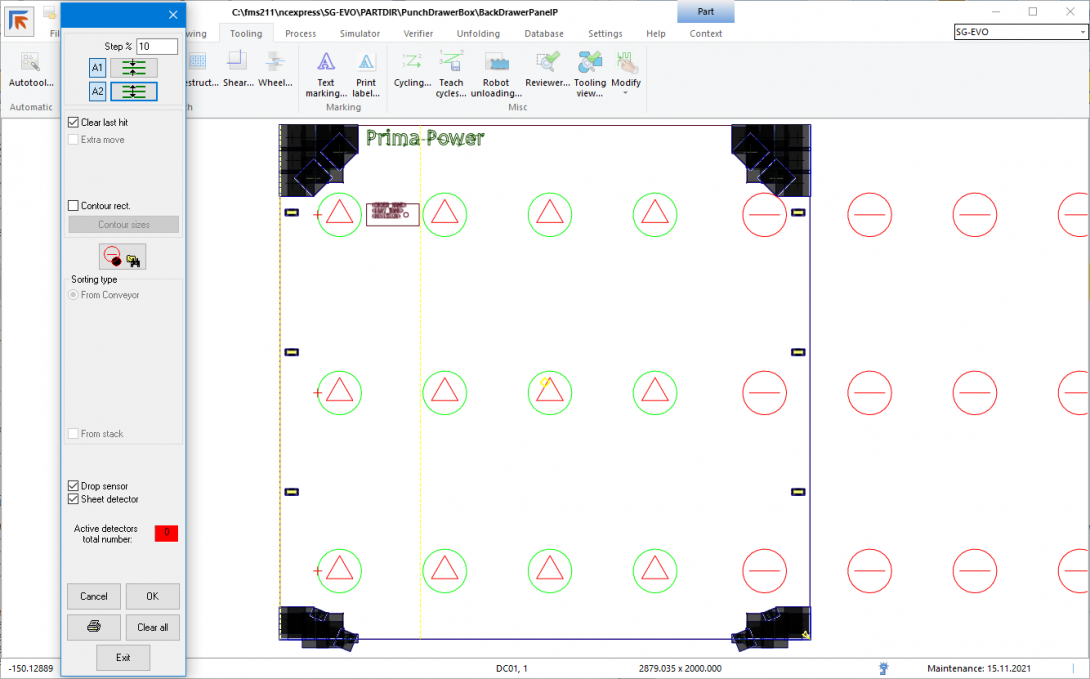Click the Teach cycles icon
The image size is (1090, 679).
[x=451, y=72]
